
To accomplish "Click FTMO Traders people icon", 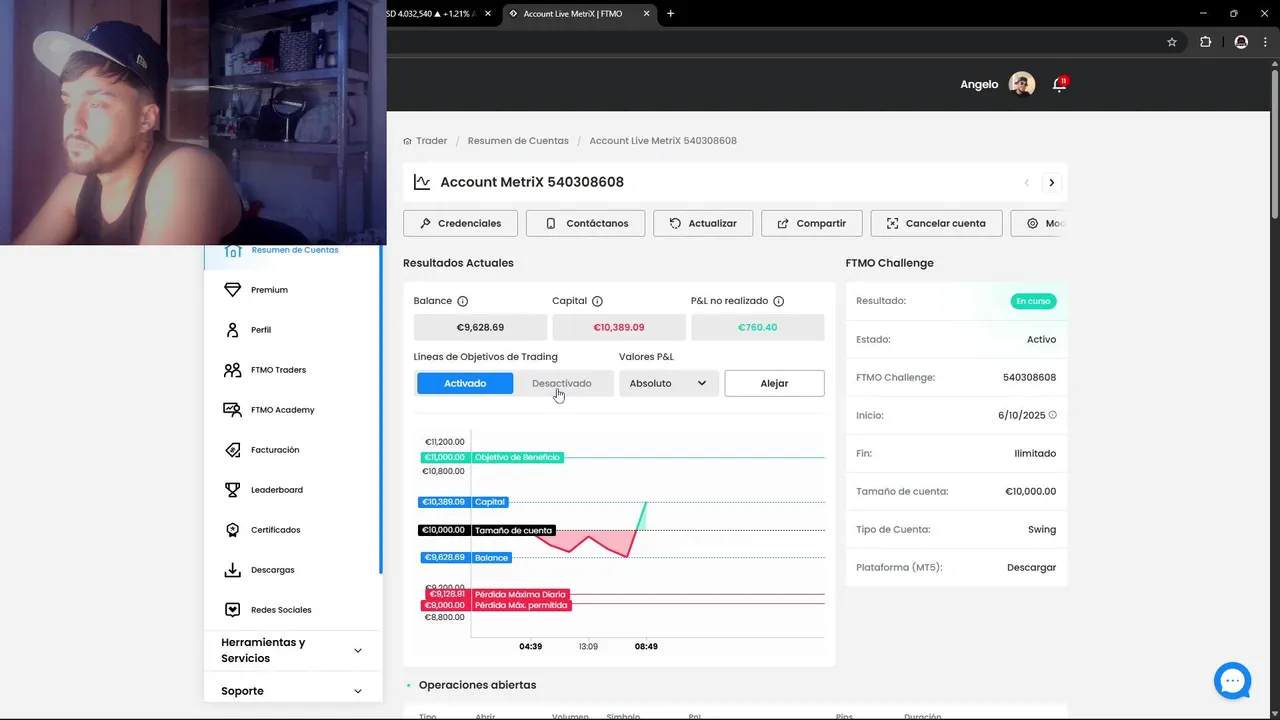I will [x=232, y=370].
